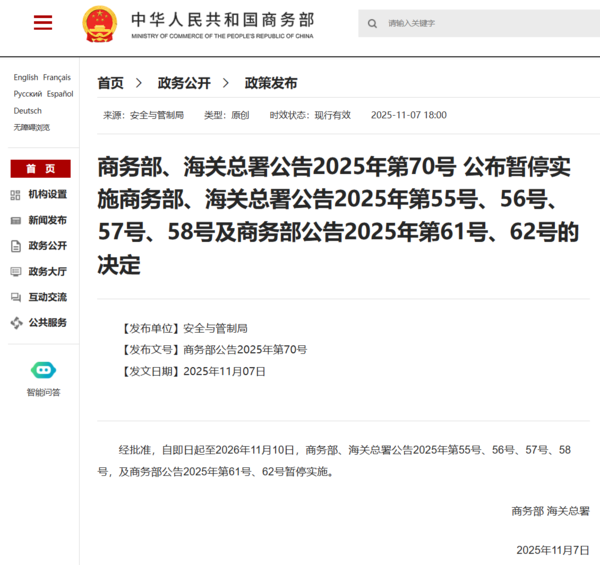Image resolution: width=600 pixels, height=565 pixels.
Task: Click the search magnifier icon
Action: [x=373, y=23]
